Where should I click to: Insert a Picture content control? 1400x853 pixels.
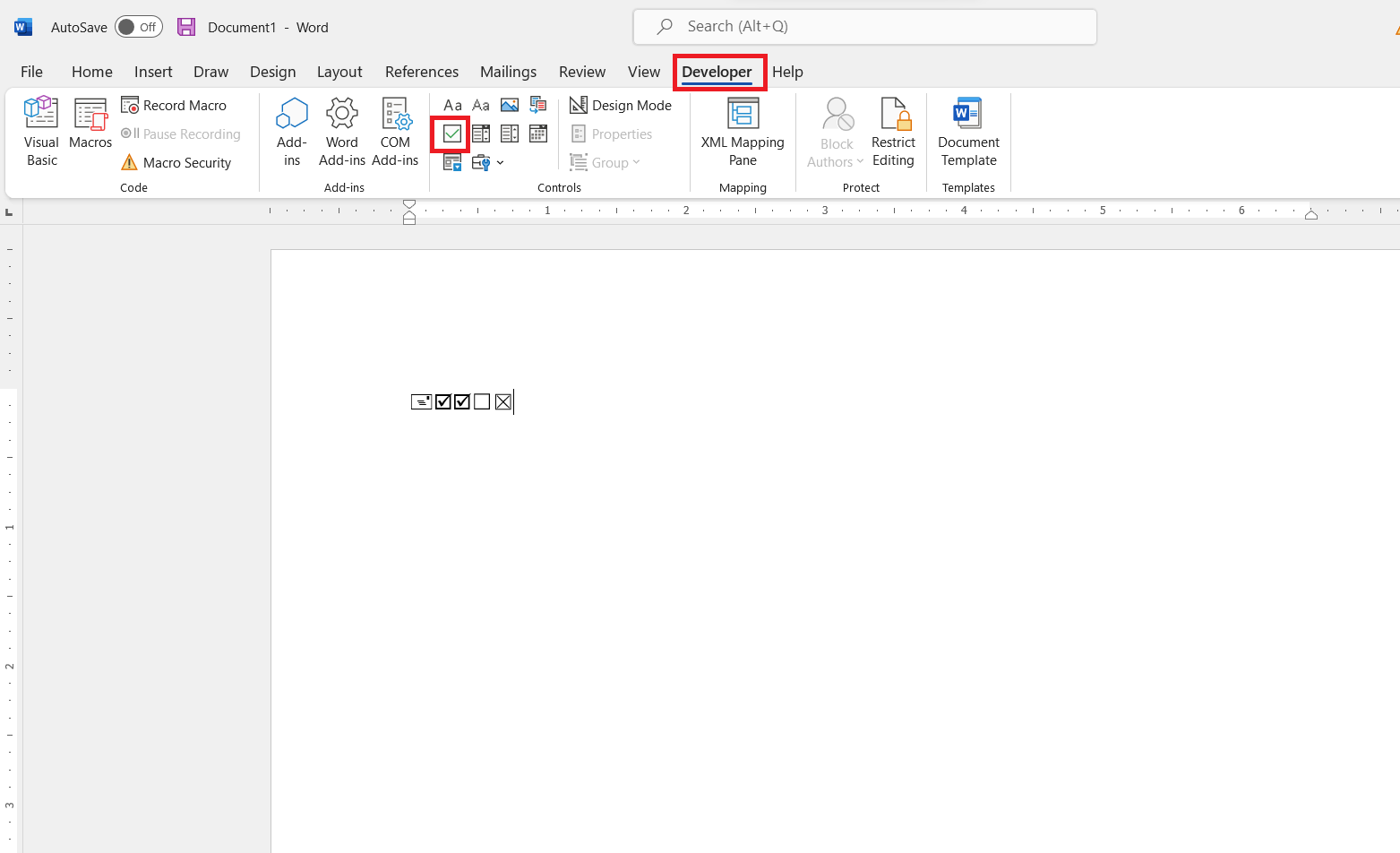(x=510, y=106)
